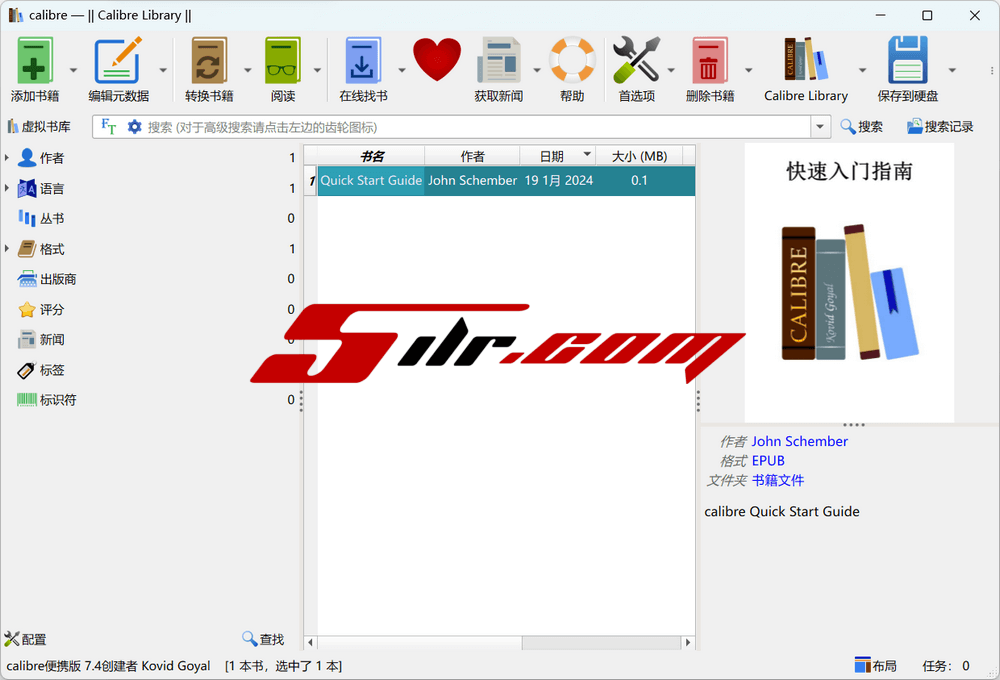
Task: Click the book cover thumbnail
Action: pyautogui.click(x=849, y=283)
